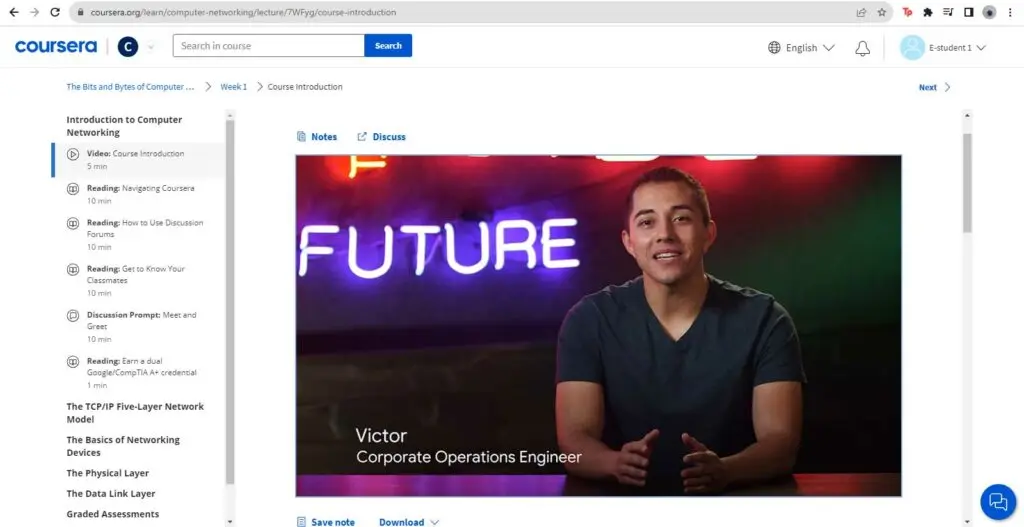Viewport: 1024px width, 527px height.
Task: Click the chevron arrow beside Next
Action: (x=948, y=88)
